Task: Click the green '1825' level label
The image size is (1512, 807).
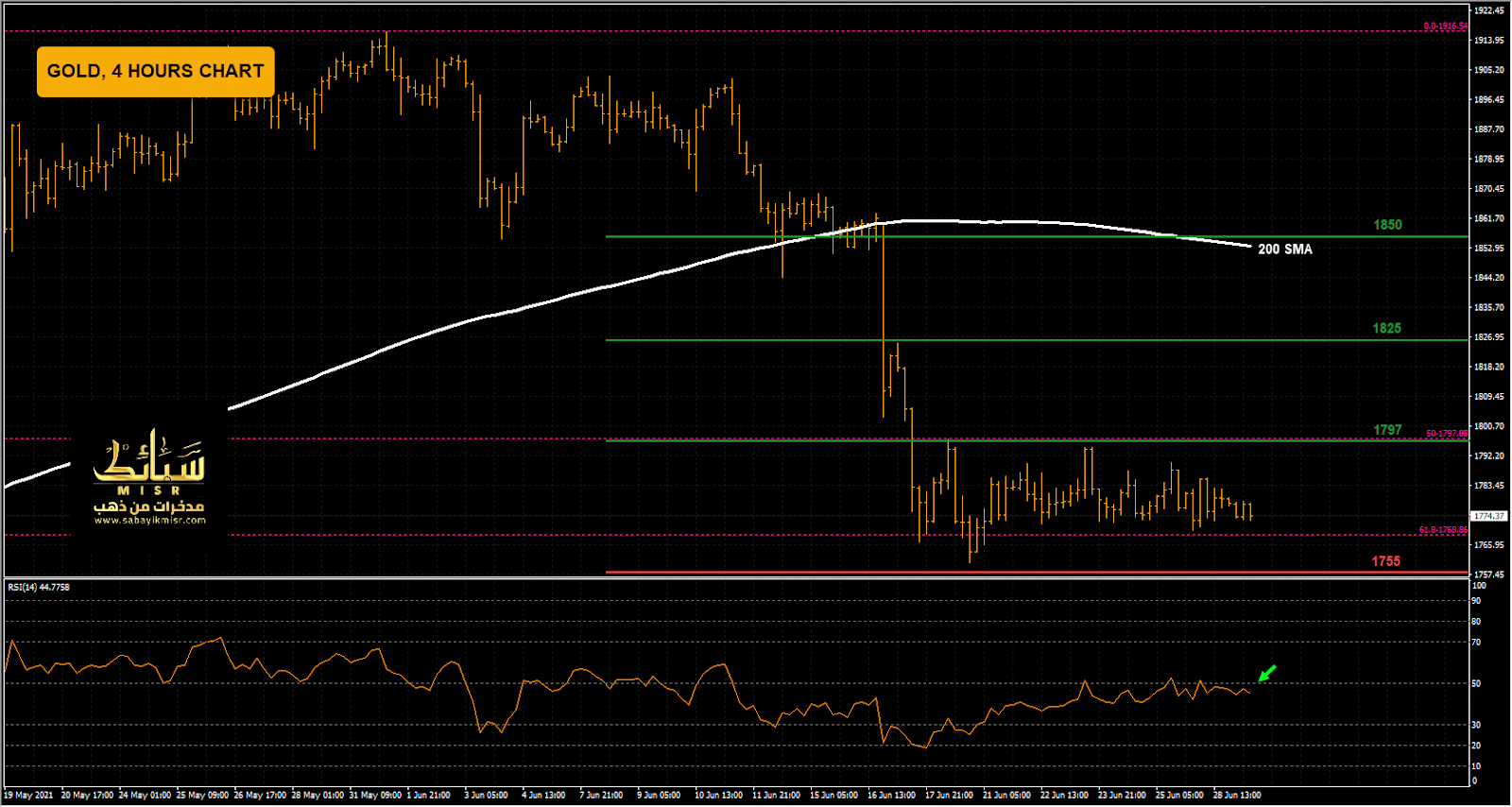Action: [x=1387, y=329]
